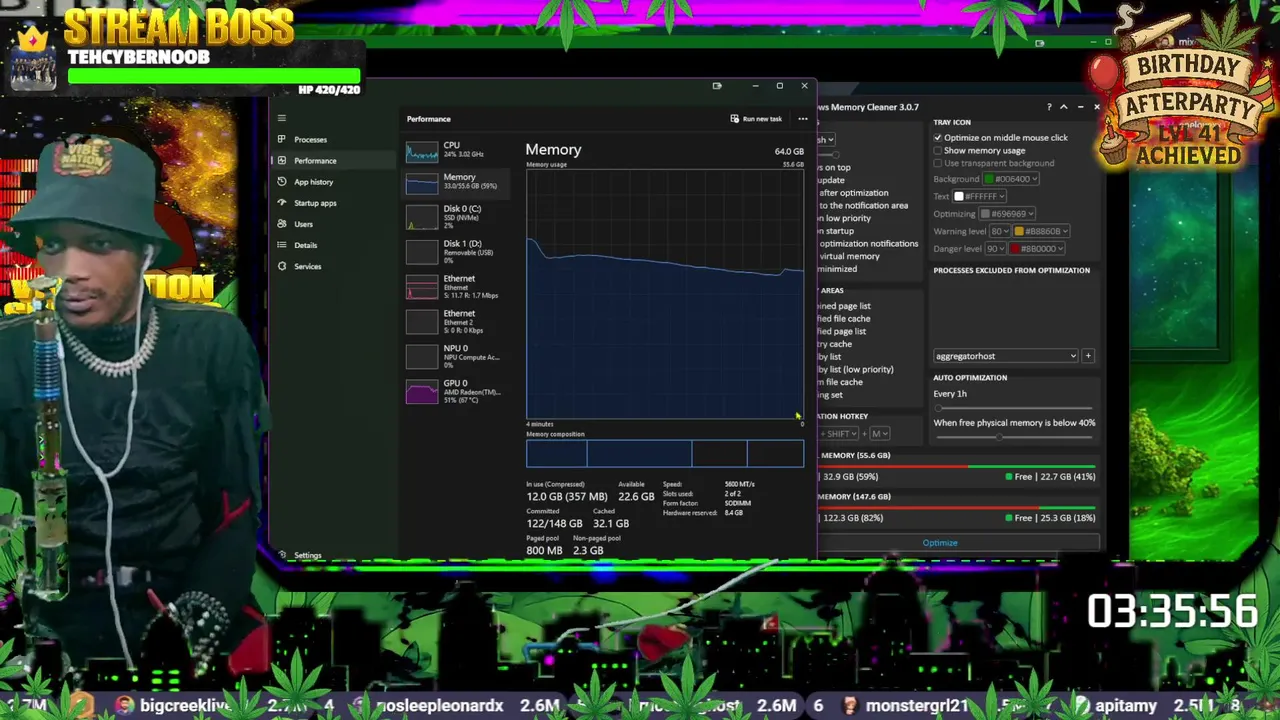Toggle Optimize on middle mouse click checkbox

pos(938,138)
